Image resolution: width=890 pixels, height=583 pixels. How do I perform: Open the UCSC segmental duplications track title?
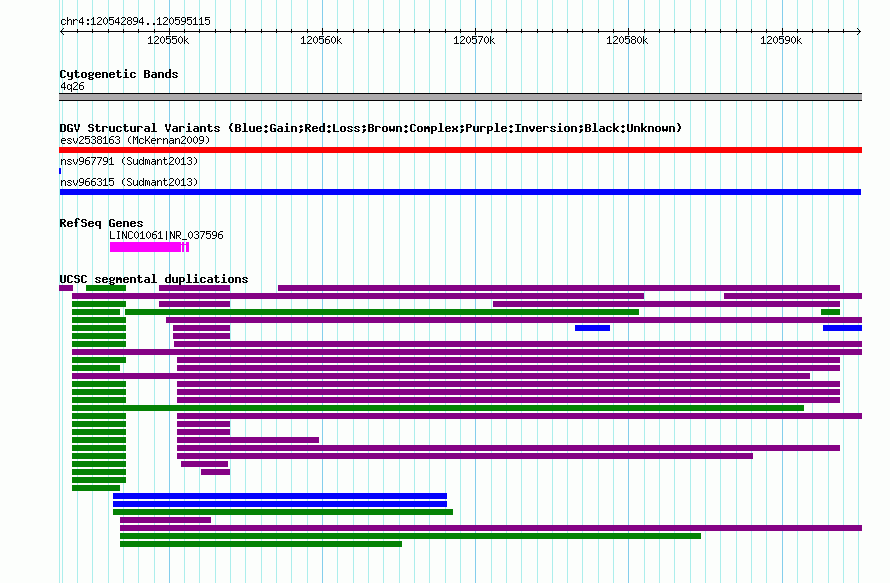point(154,279)
